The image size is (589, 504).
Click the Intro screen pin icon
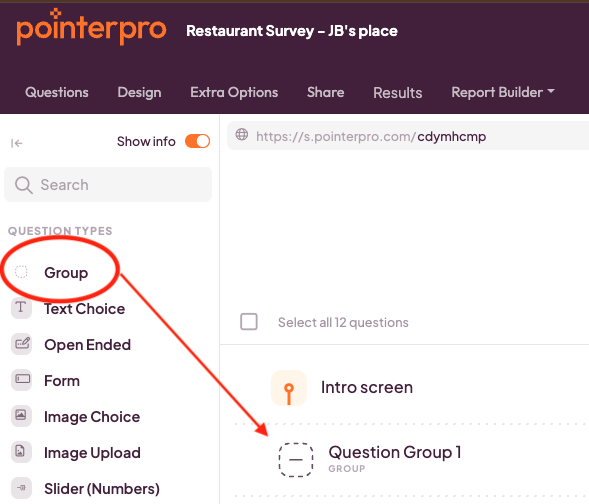(289, 388)
